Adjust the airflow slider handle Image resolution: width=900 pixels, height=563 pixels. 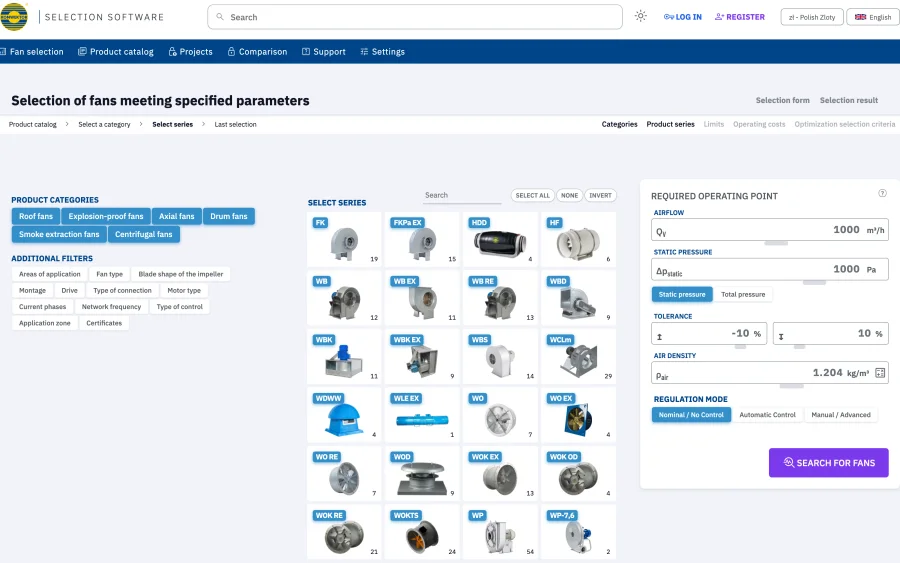coord(776,243)
